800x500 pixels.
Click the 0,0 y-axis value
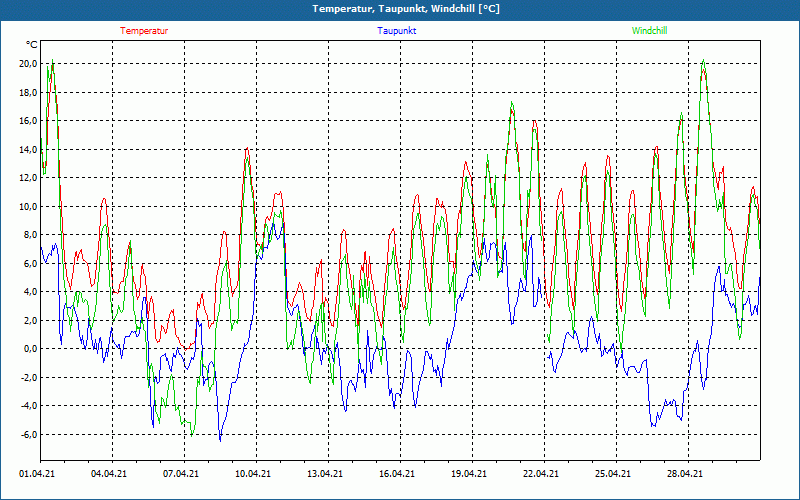(30, 349)
